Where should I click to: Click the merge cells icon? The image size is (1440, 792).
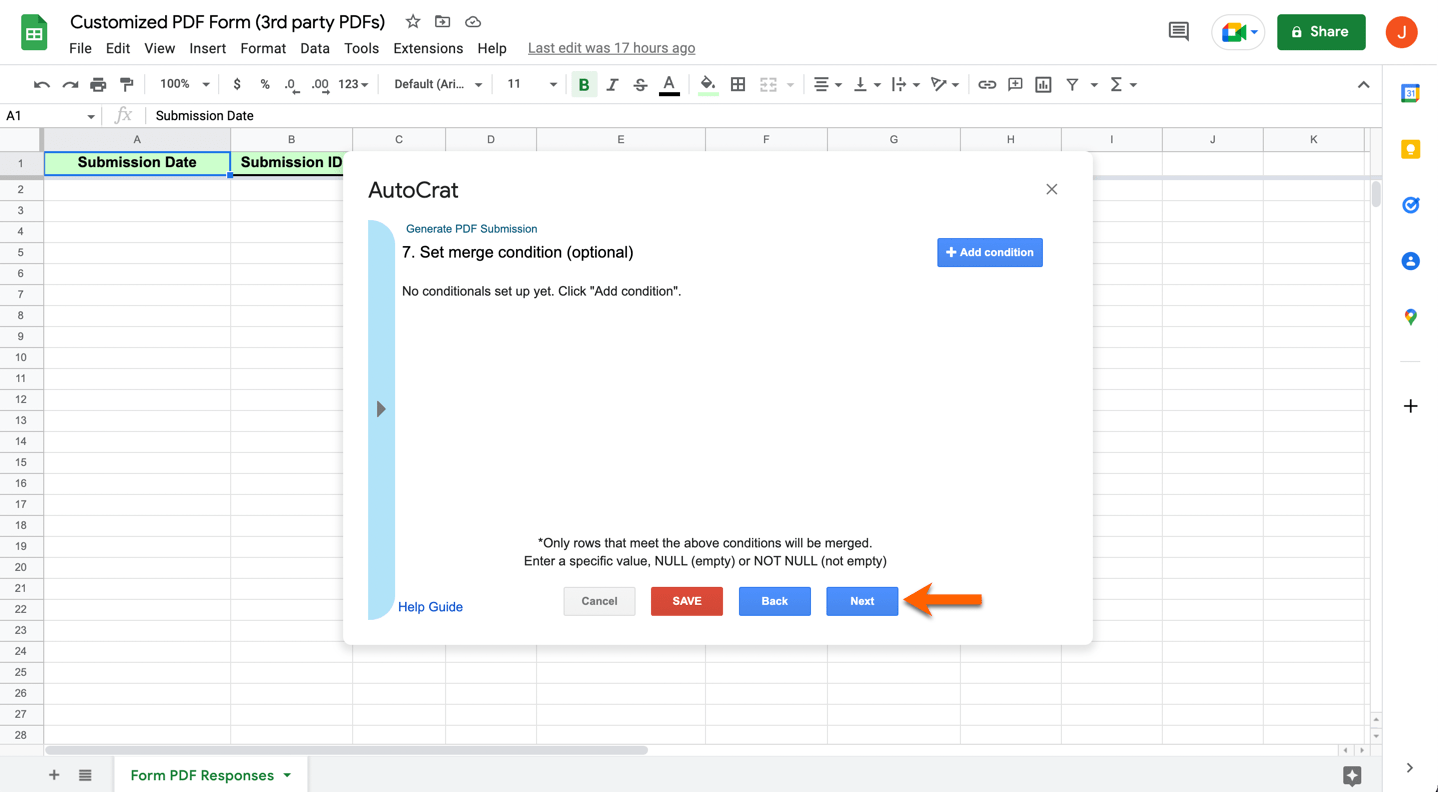[x=768, y=85]
